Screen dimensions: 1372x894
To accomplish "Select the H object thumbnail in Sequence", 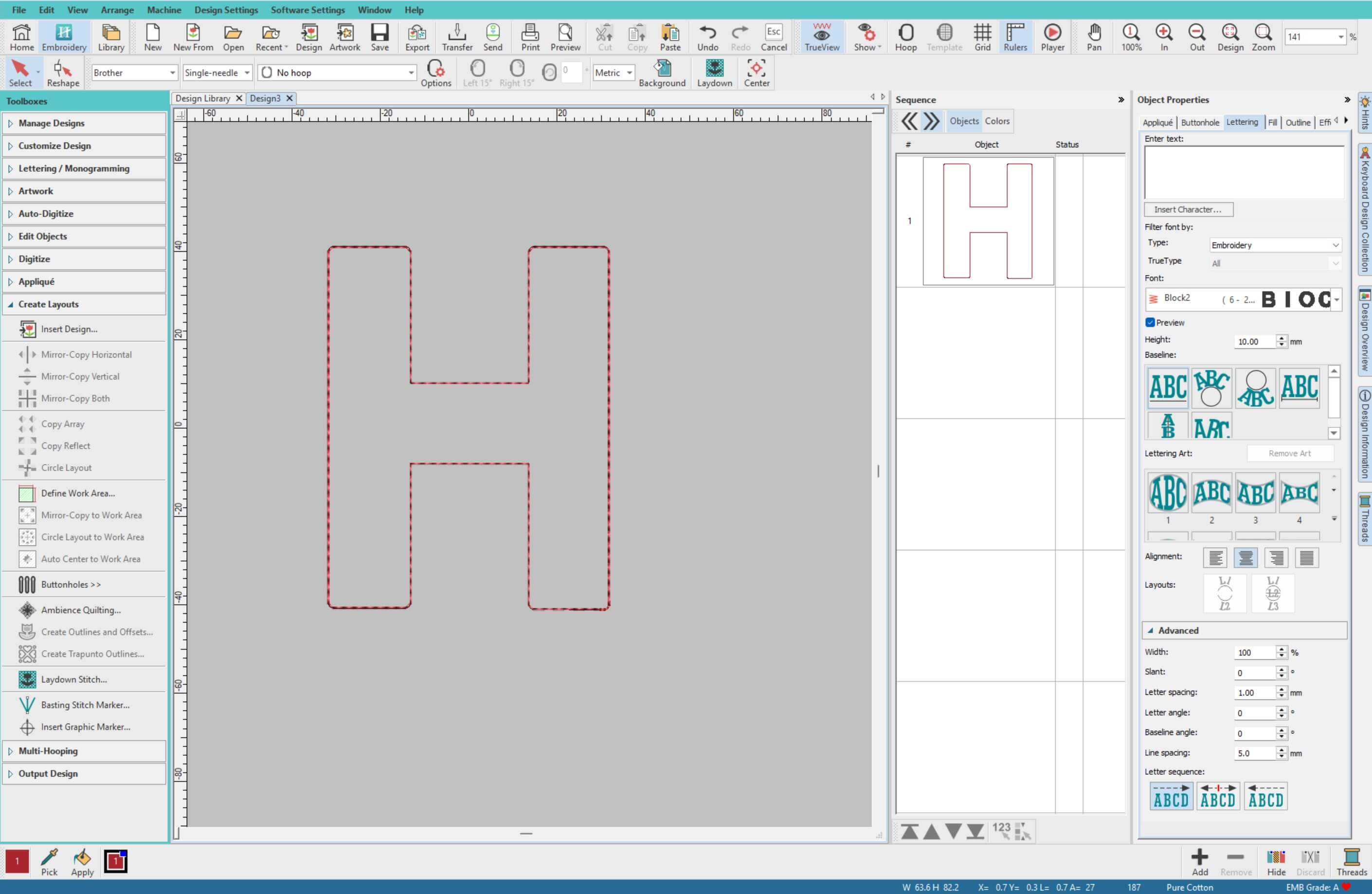I will tap(988, 221).
